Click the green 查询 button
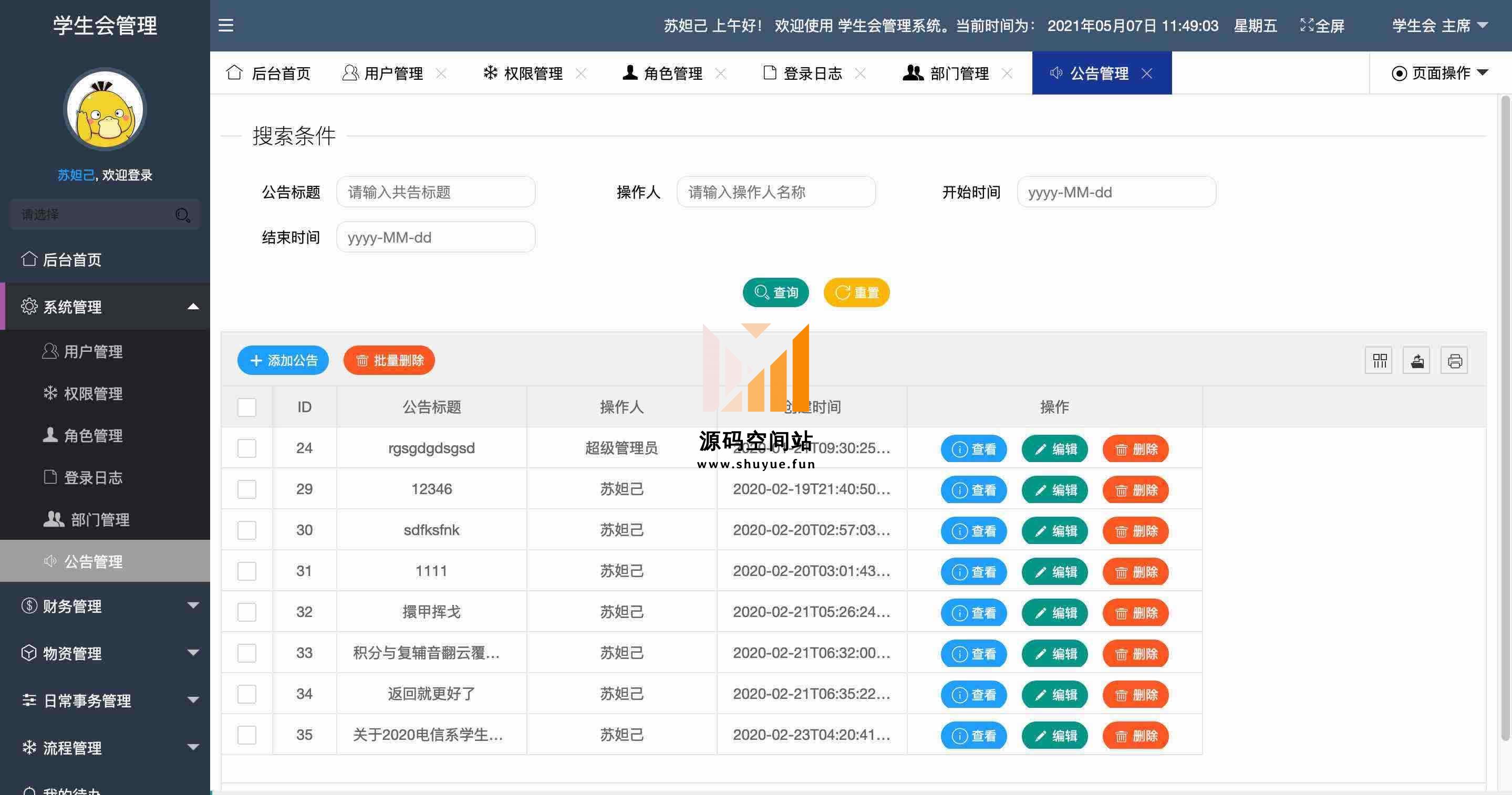This screenshot has height=795, width=1512. [x=775, y=292]
